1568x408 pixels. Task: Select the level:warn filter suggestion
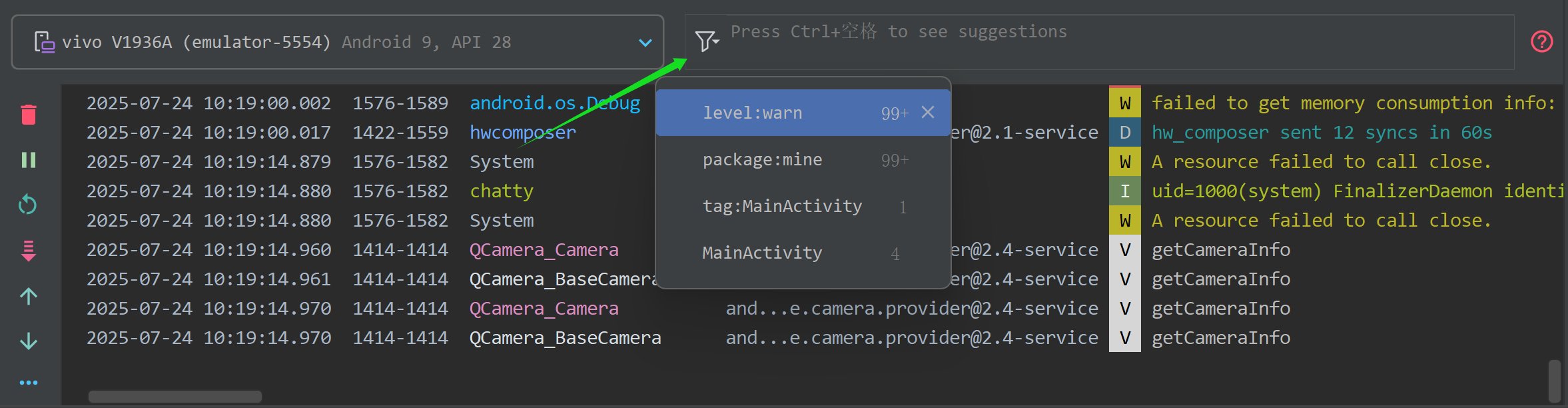click(753, 113)
